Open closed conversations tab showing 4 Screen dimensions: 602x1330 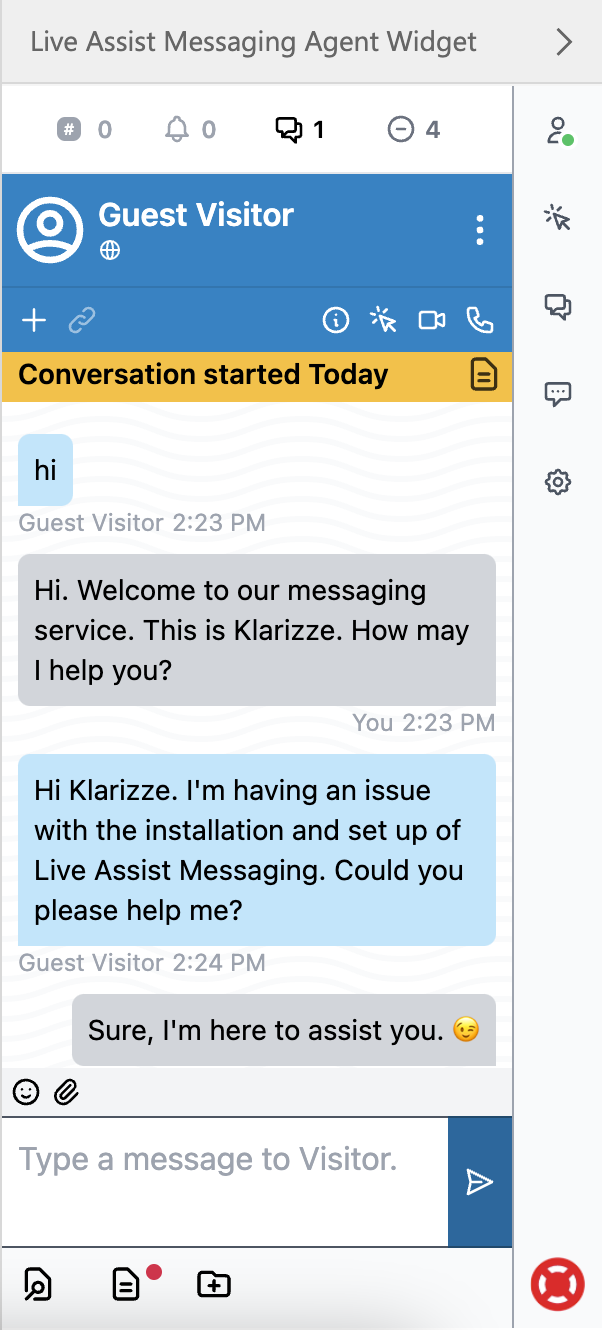click(x=414, y=129)
